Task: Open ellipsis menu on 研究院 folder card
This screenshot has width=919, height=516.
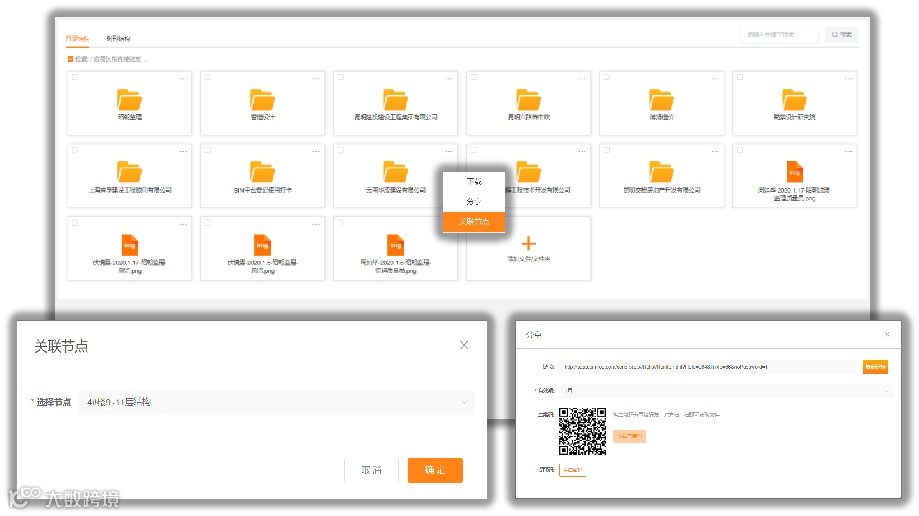Action: pyautogui.click(x=848, y=79)
